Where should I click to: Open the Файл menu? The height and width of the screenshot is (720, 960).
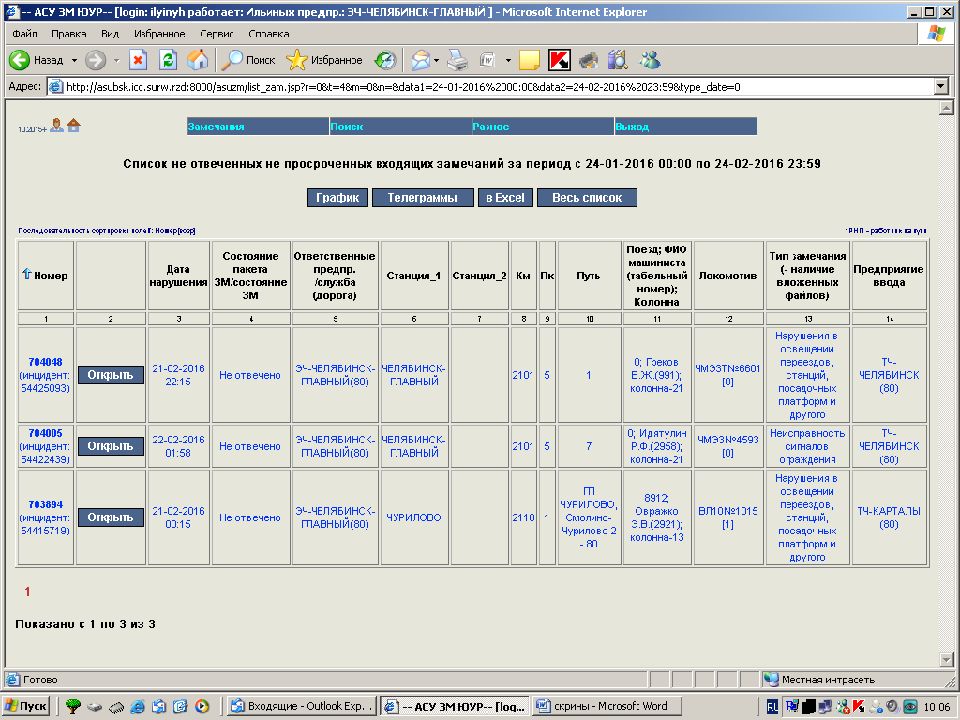(24, 34)
